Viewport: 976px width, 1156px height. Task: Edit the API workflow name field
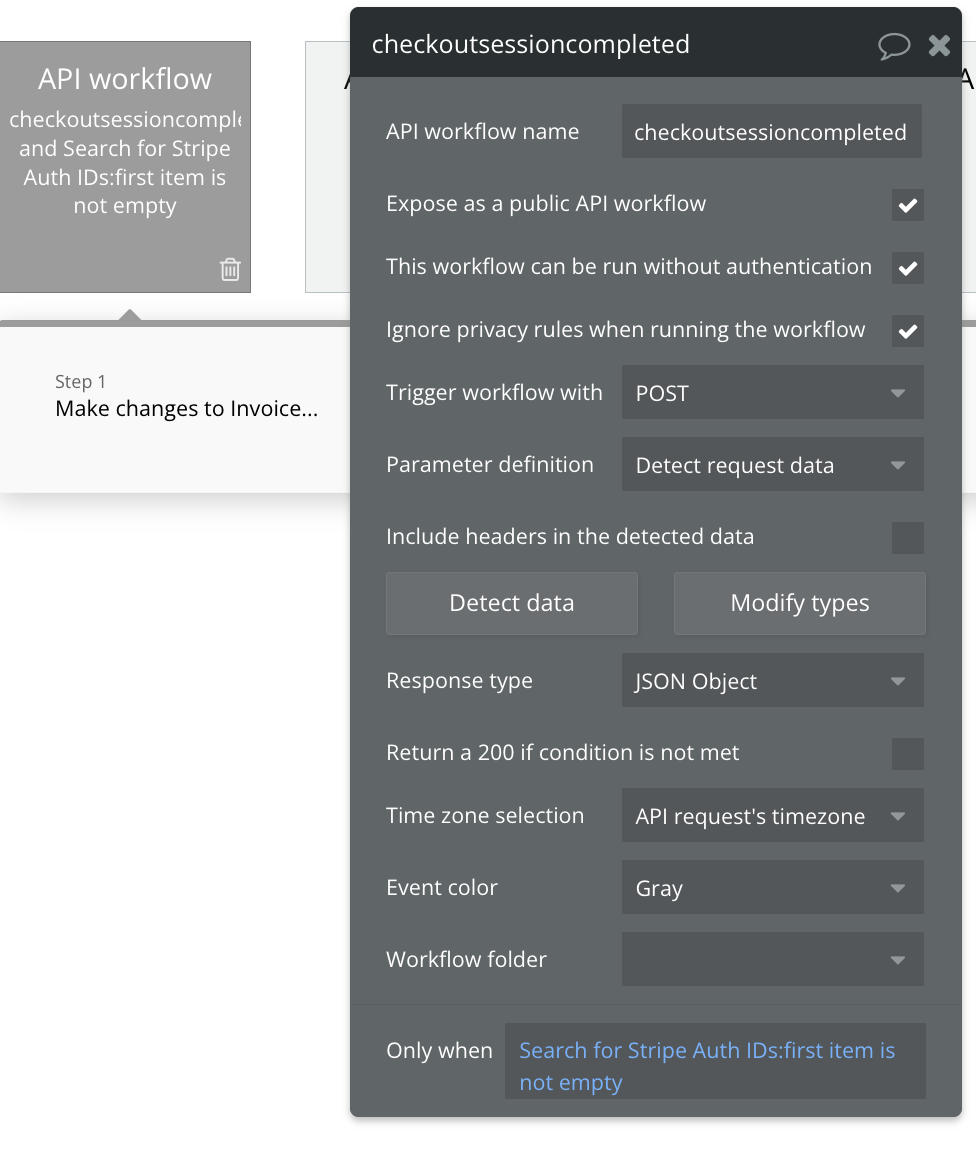(x=771, y=132)
